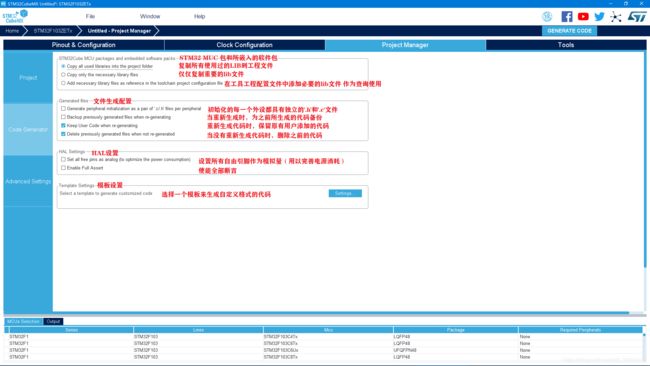Toggle Delete previously generated files checkbox
This screenshot has height=366, width=650.
pos(63,134)
